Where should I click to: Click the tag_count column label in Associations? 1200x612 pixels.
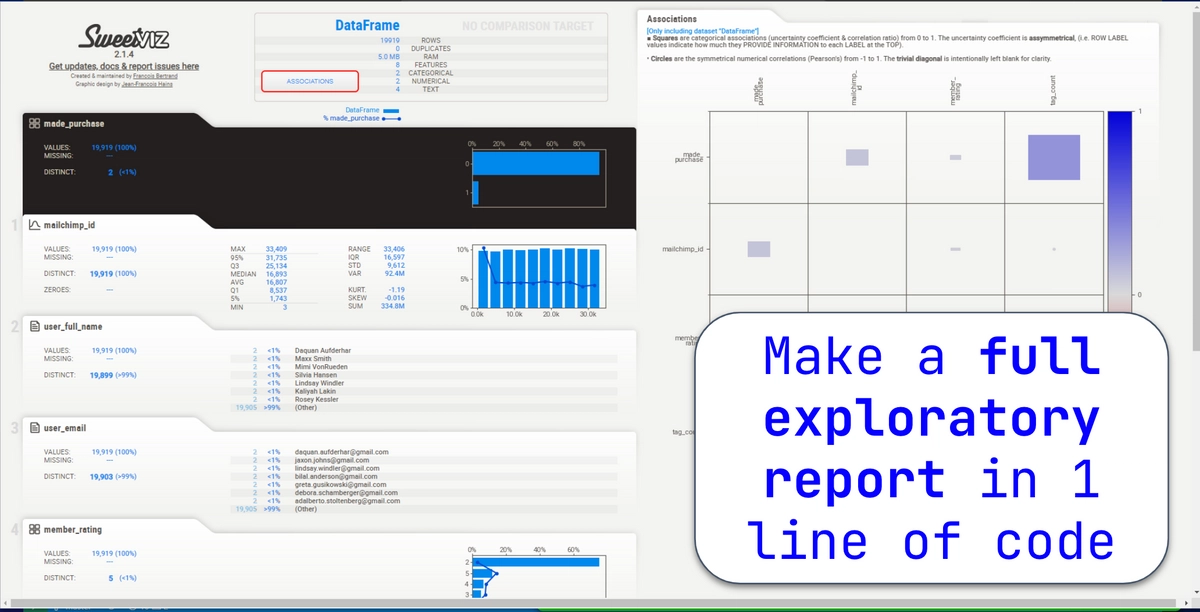click(1054, 90)
